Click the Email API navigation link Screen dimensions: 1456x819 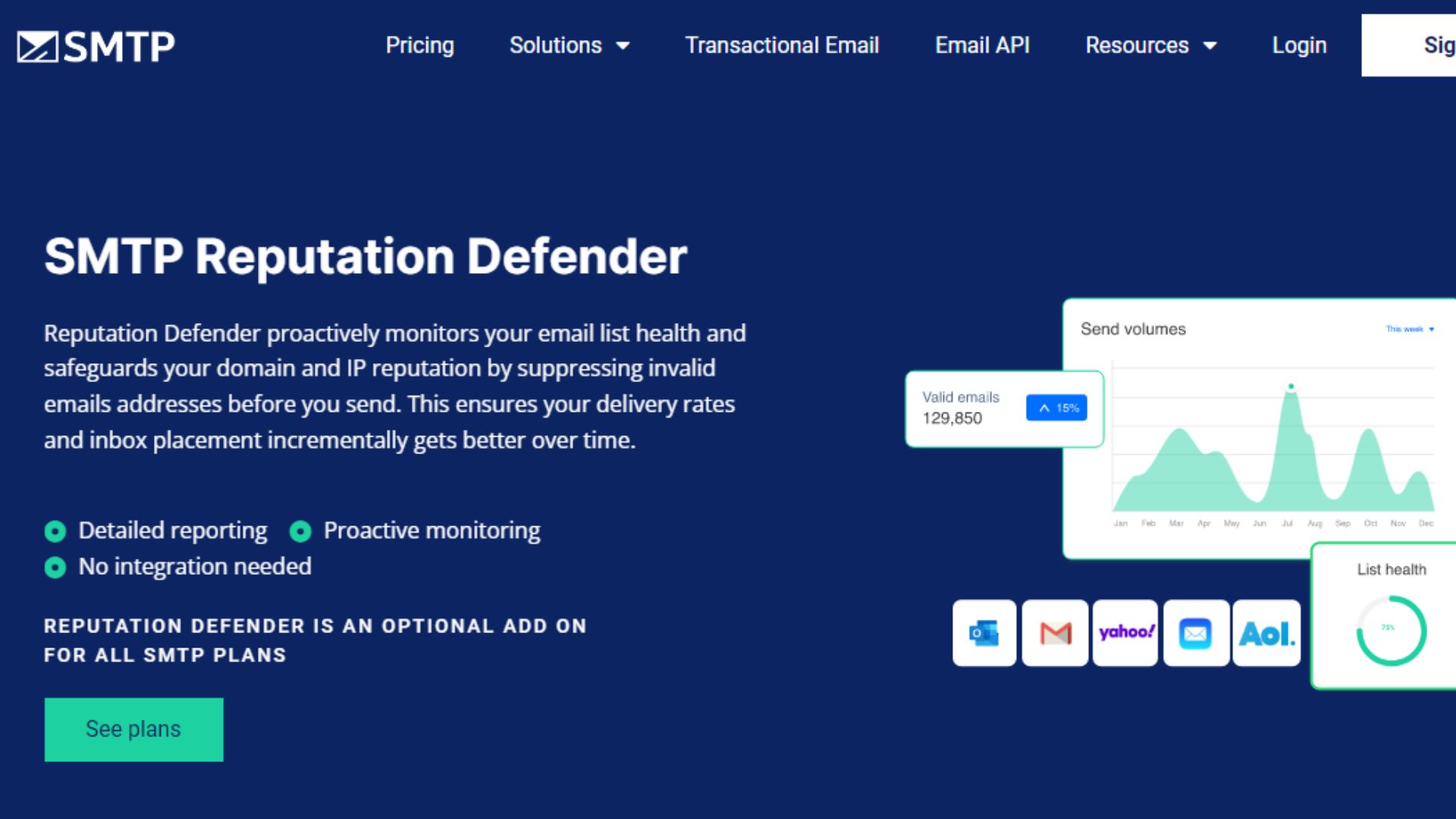tap(983, 45)
